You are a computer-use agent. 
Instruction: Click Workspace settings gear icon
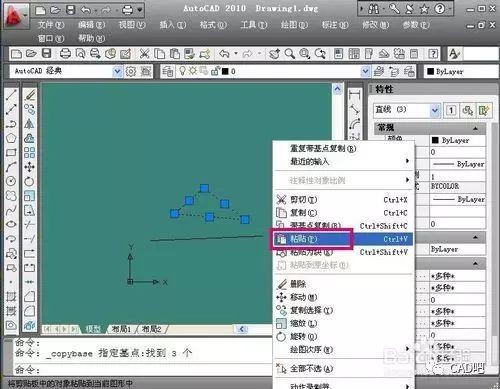130,71
